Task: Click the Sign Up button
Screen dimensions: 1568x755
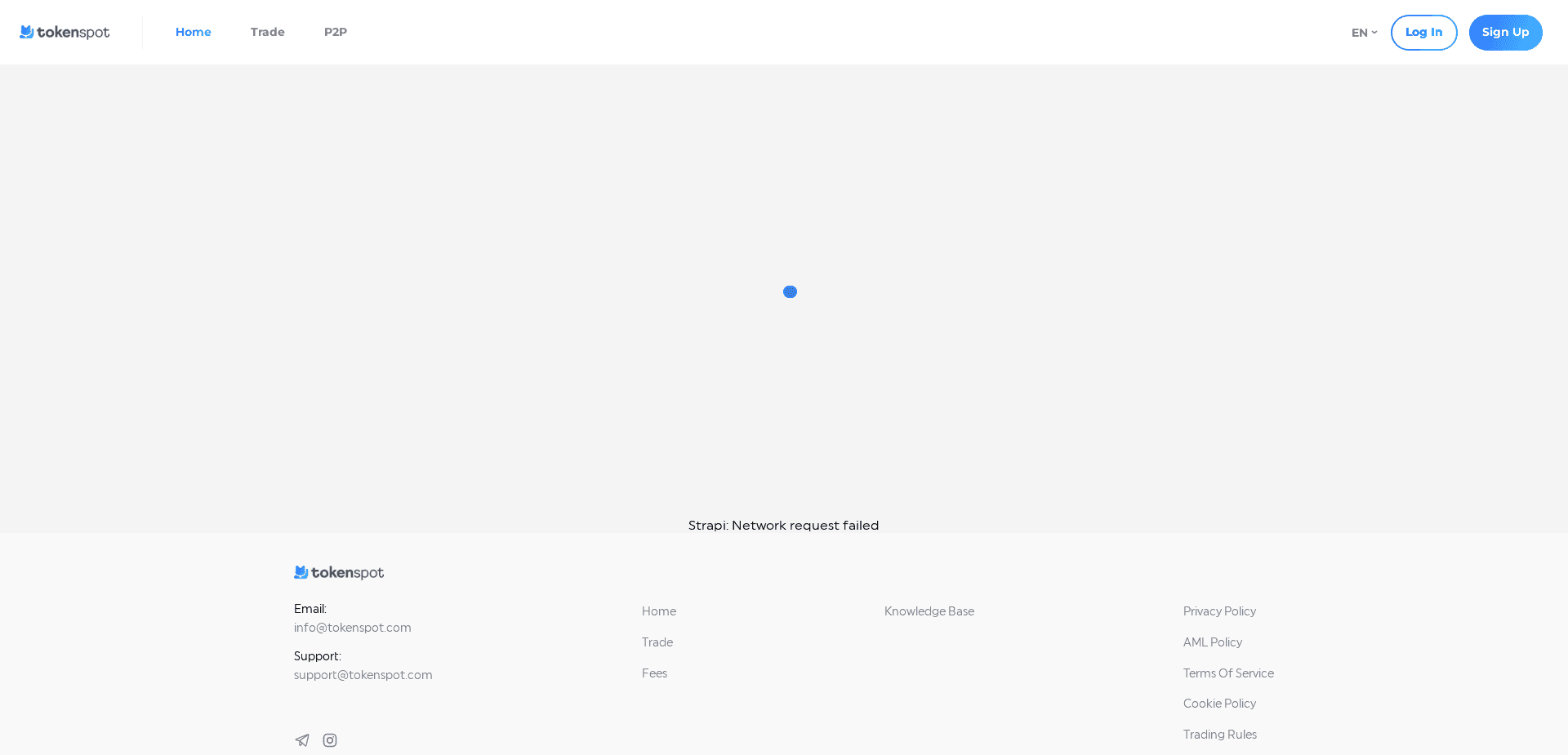Action: click(x=1505, y=33)
